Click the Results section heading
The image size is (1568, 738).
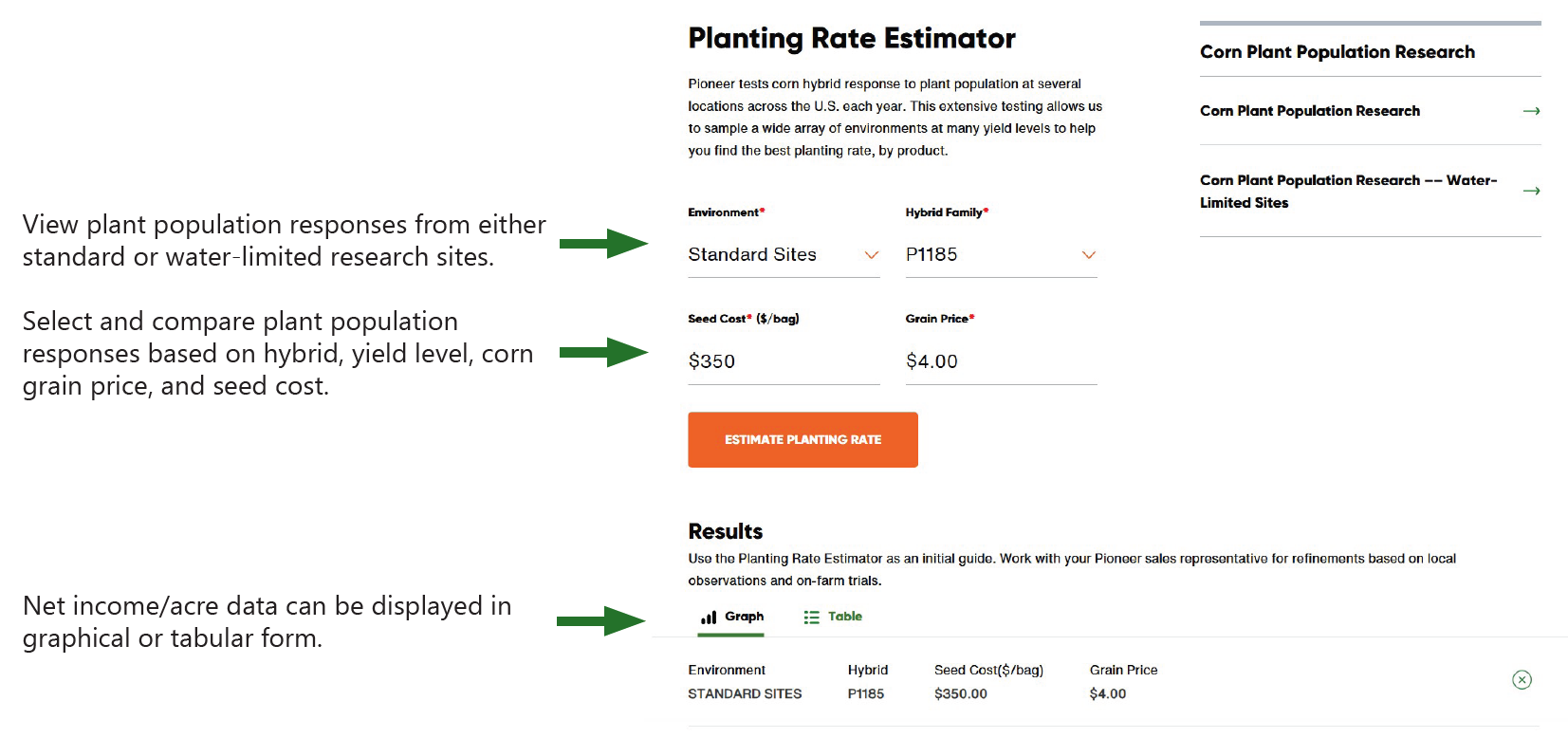[725, 531]
